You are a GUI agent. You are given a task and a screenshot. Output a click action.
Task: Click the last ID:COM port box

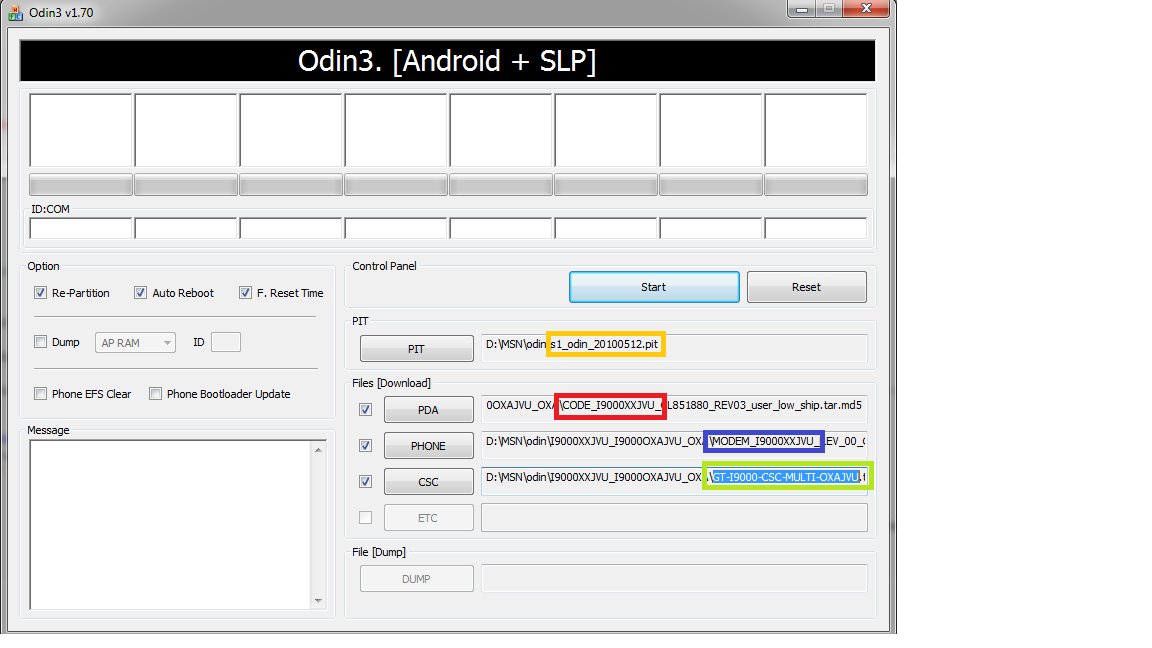816,228
